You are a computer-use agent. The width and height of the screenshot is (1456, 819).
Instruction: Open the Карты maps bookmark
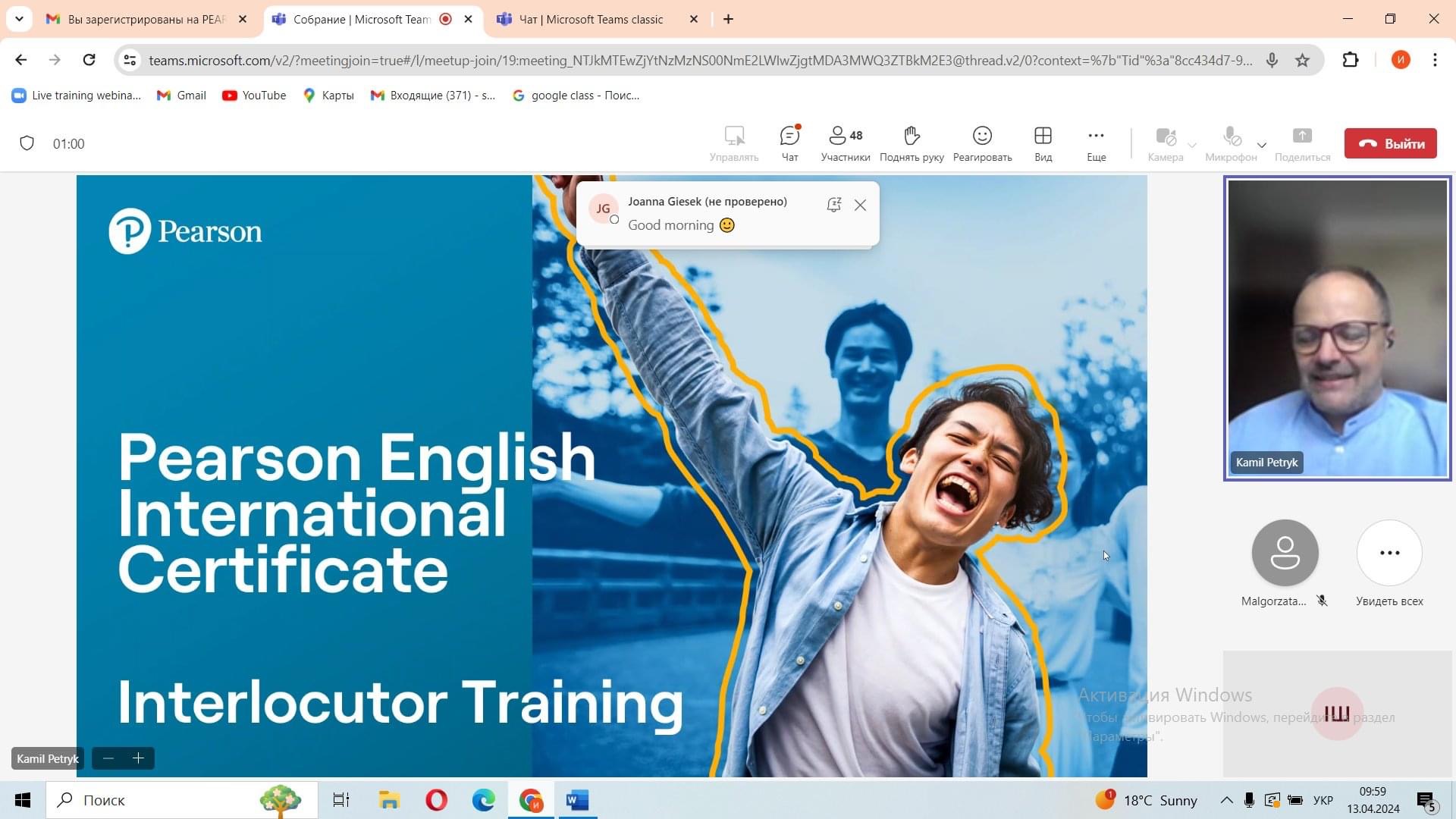pyautogui.click(x=328, y=96)
